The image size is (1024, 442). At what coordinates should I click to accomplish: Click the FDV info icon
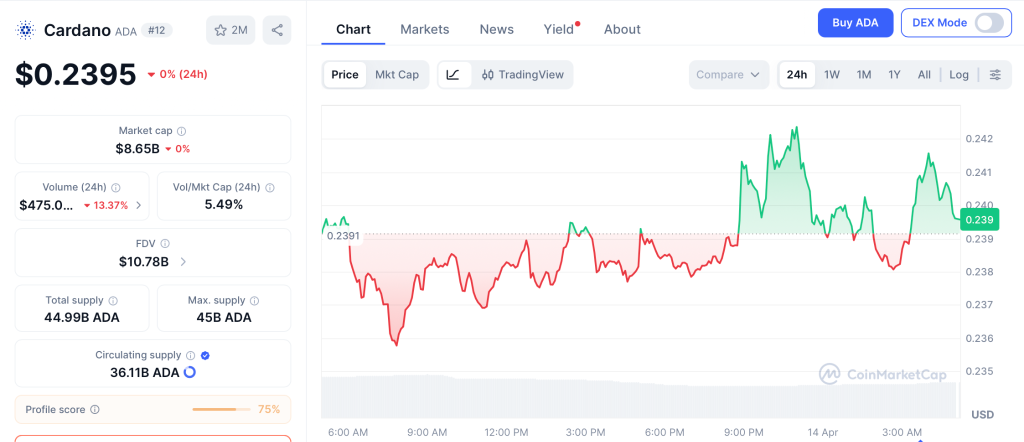[x=165, y=243]
